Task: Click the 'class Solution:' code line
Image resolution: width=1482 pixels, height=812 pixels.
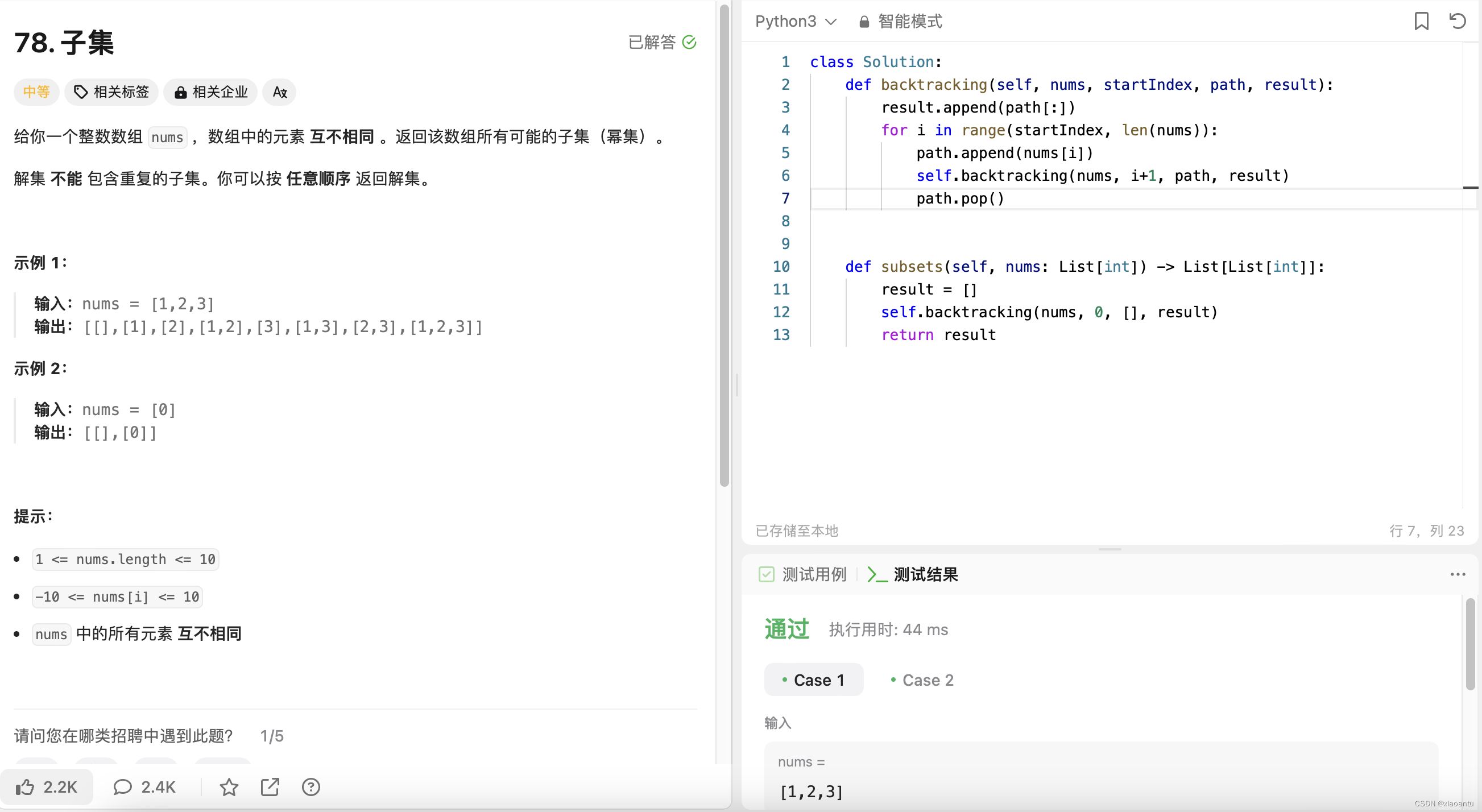Action: (x=876, y=61)
